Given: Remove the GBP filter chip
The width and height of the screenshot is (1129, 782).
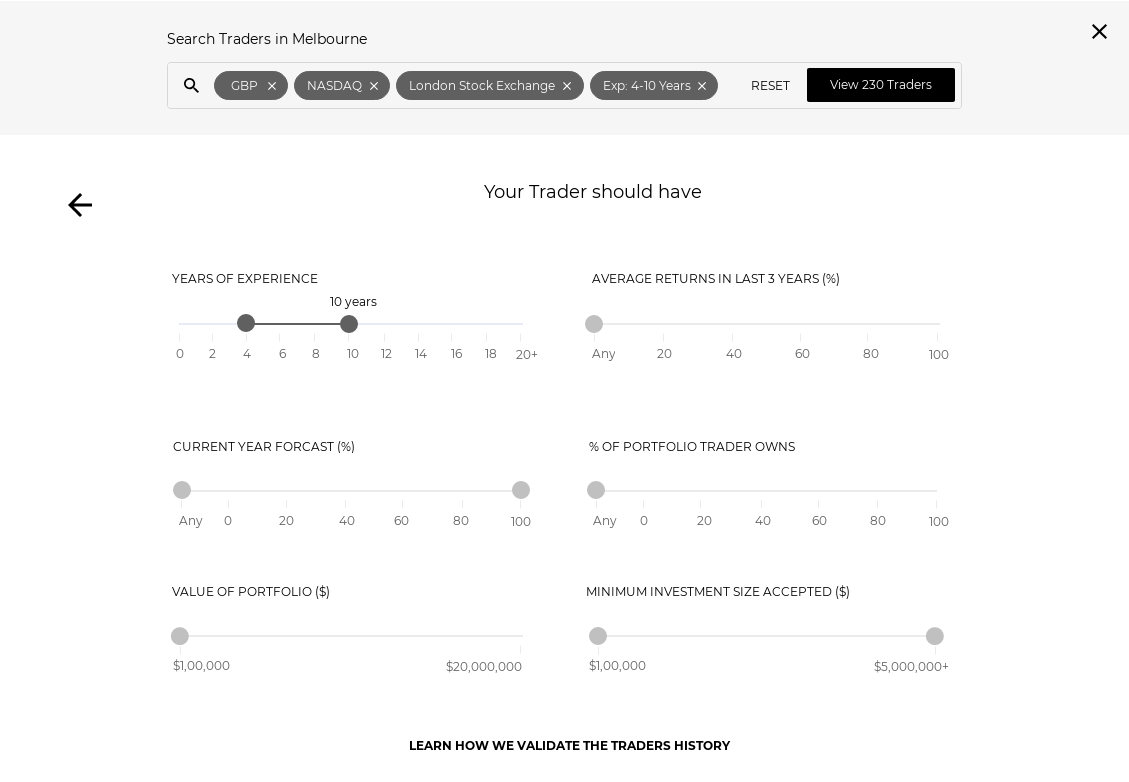Looking at the screenshot, I should coord(271,86).
